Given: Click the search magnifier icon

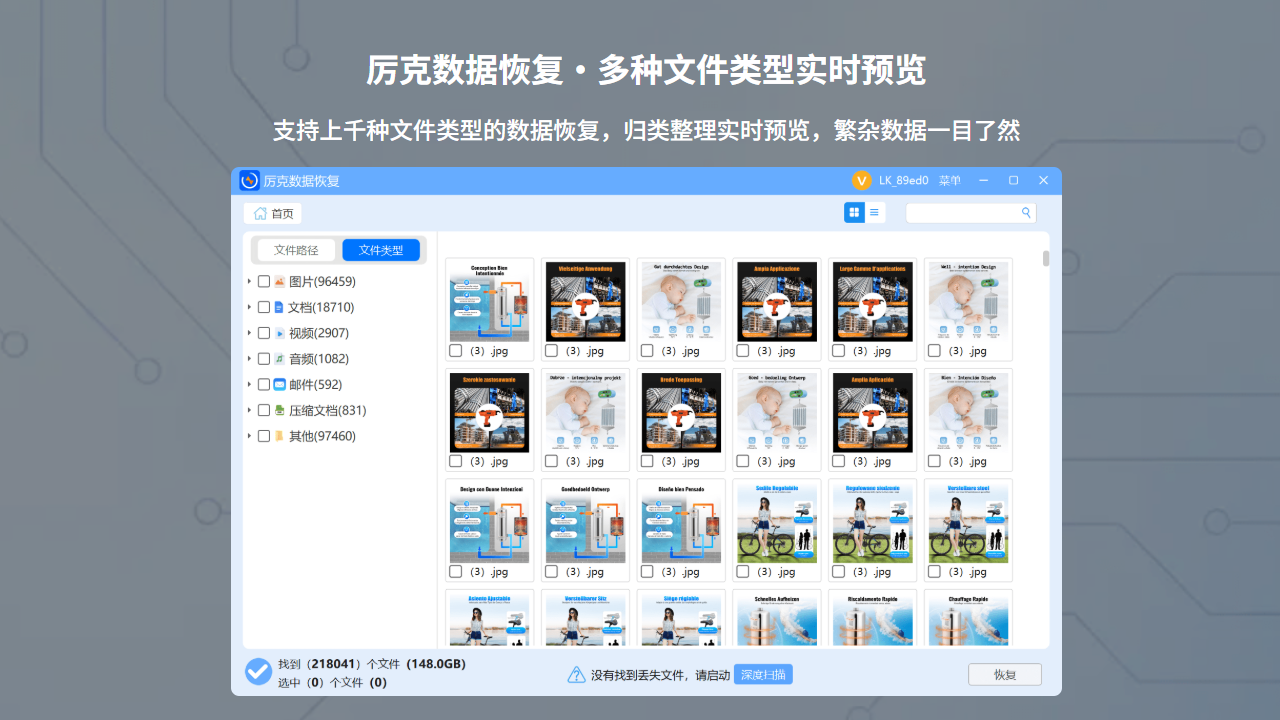Looking at the screenshot, I should coord(1026,212).
